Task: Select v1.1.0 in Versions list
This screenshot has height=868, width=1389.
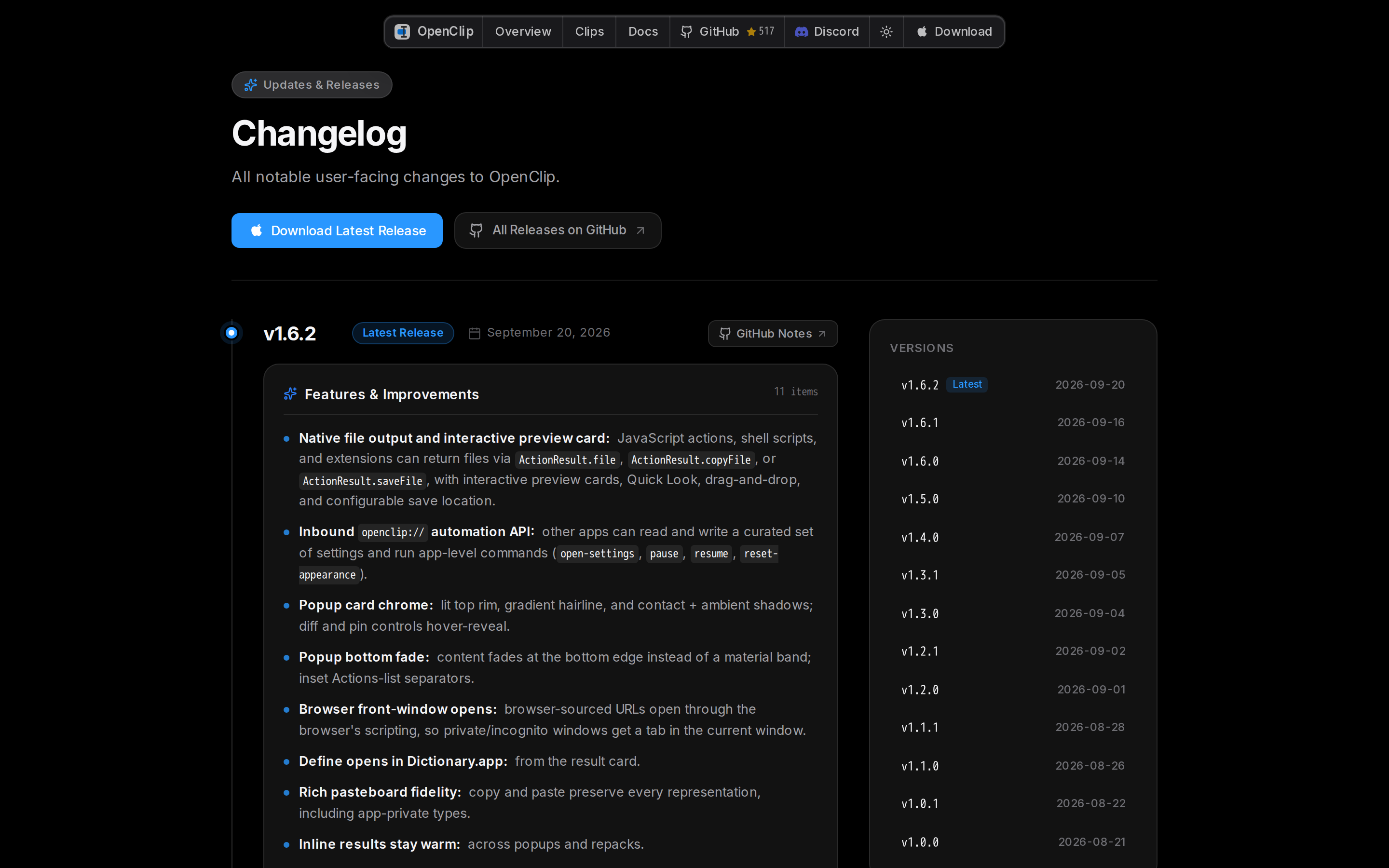Action: coord(1013,766)
